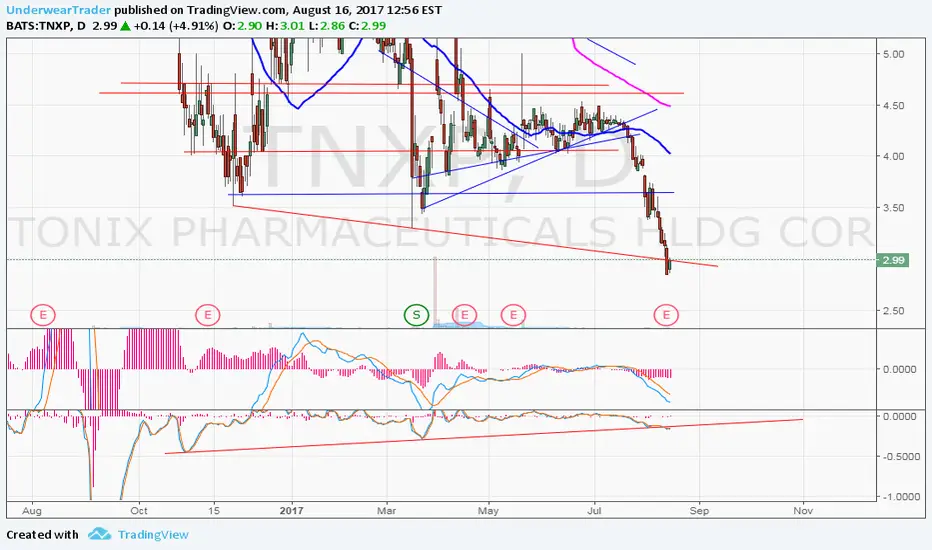Click the 'C:2.99' close value
This screenshot has height=550, width=932.
367,26
